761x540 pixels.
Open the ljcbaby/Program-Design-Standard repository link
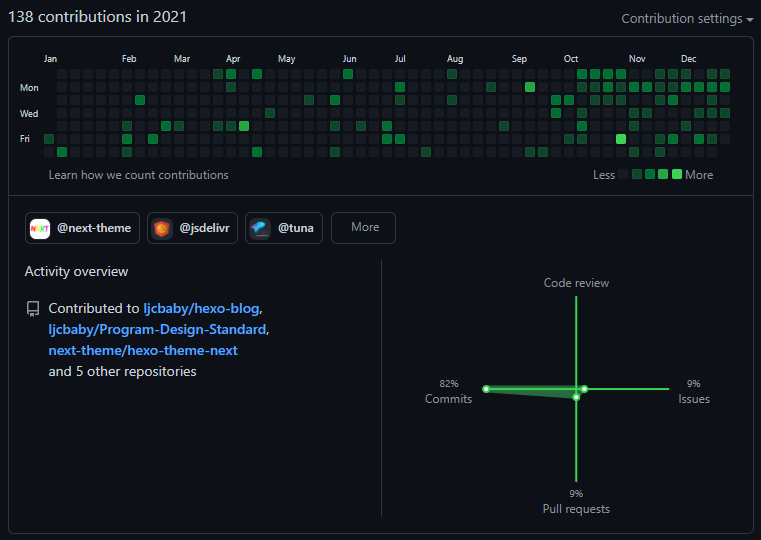coord(157,330)
